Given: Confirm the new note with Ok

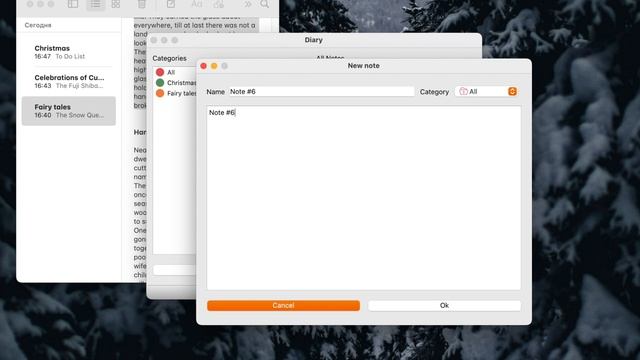Looking at the screenshot, I should pos(444,305).
